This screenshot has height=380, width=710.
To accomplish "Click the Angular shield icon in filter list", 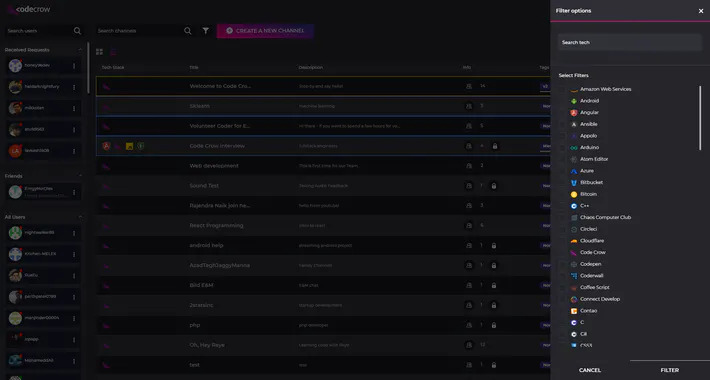I will point(574,113).
